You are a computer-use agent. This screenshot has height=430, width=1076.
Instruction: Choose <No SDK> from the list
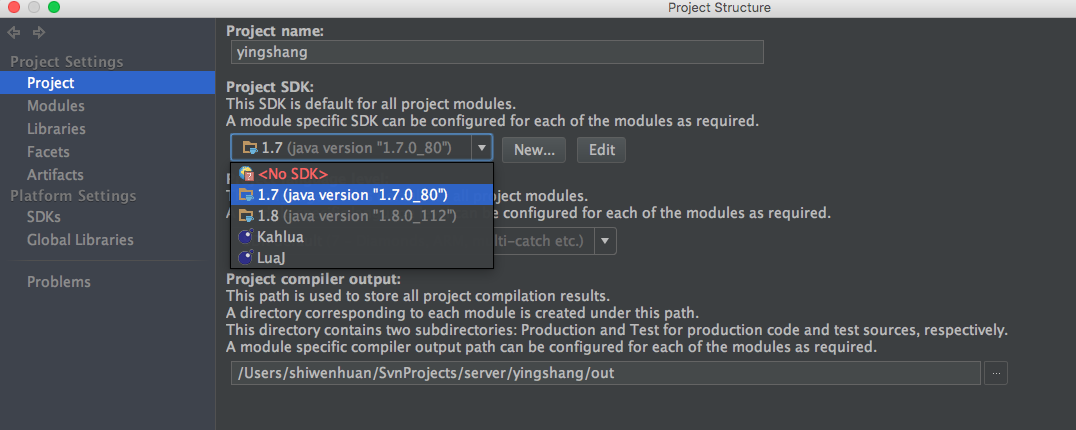292,173
